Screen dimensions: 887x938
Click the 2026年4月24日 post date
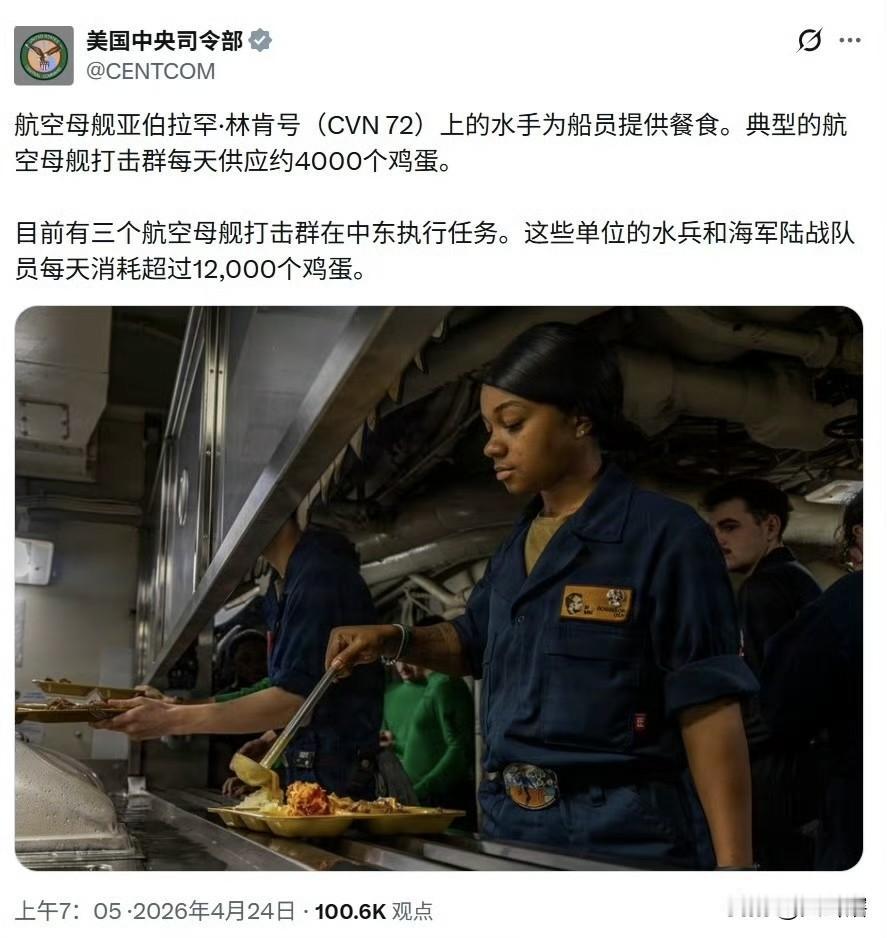tap(214, 911)
